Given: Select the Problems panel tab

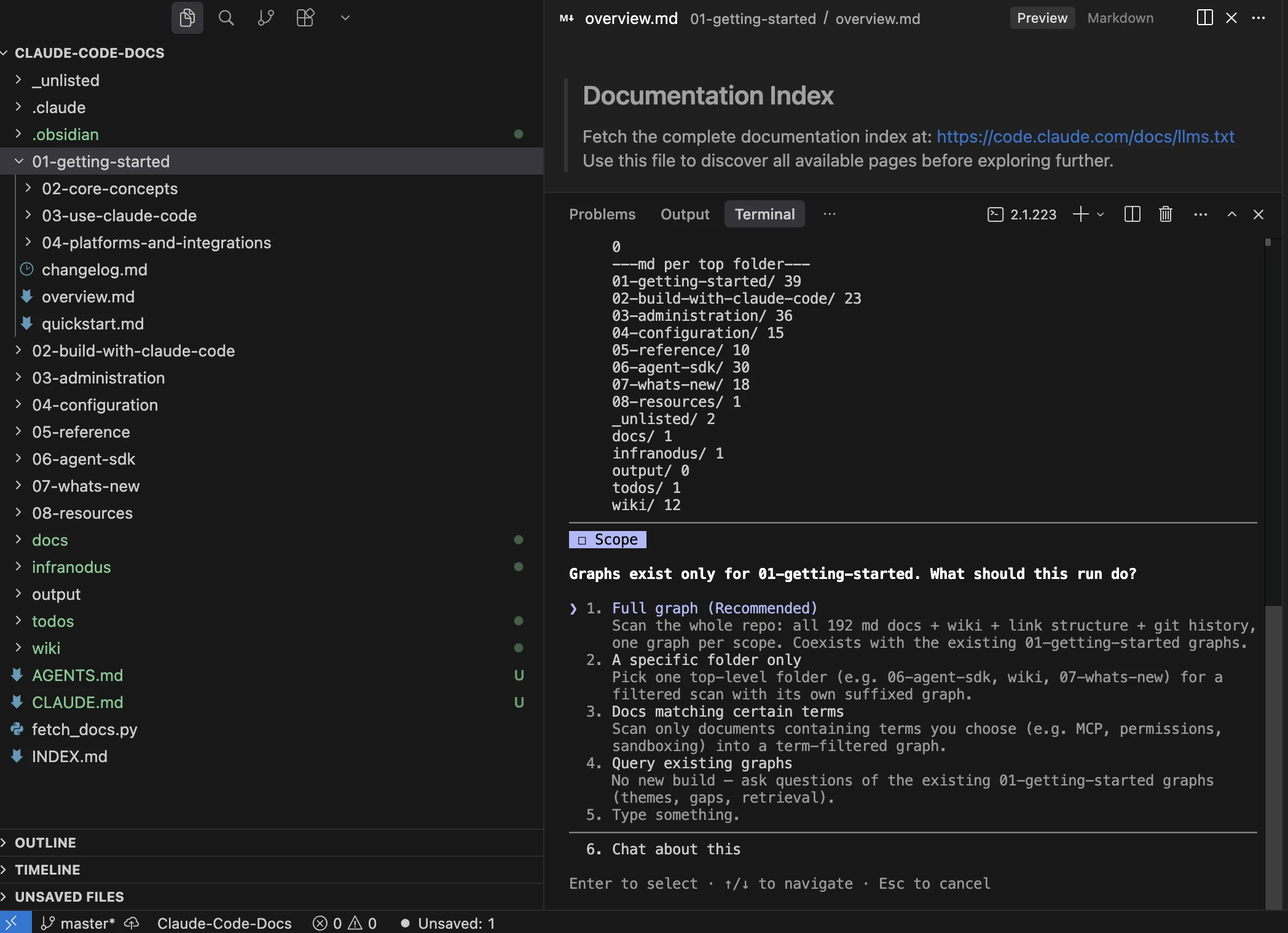Looking at the screenshot, I should coord(602,214).
